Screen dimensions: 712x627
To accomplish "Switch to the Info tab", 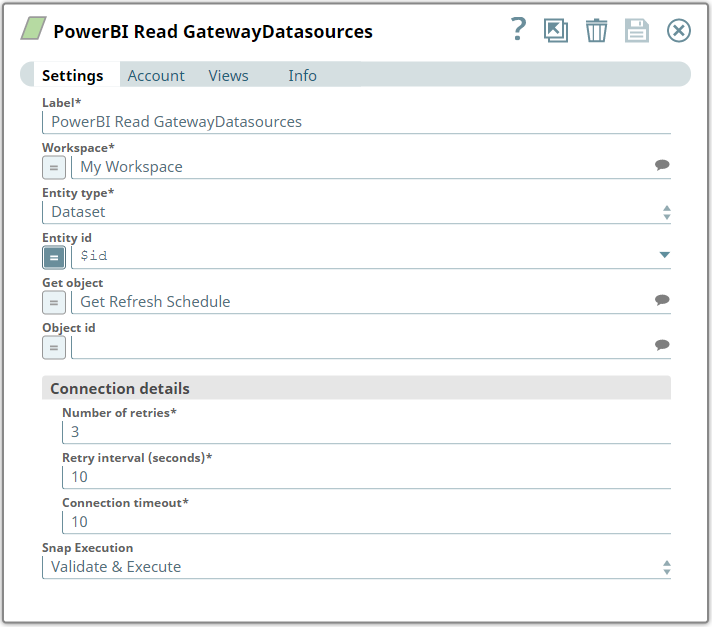I will point(302,75).
